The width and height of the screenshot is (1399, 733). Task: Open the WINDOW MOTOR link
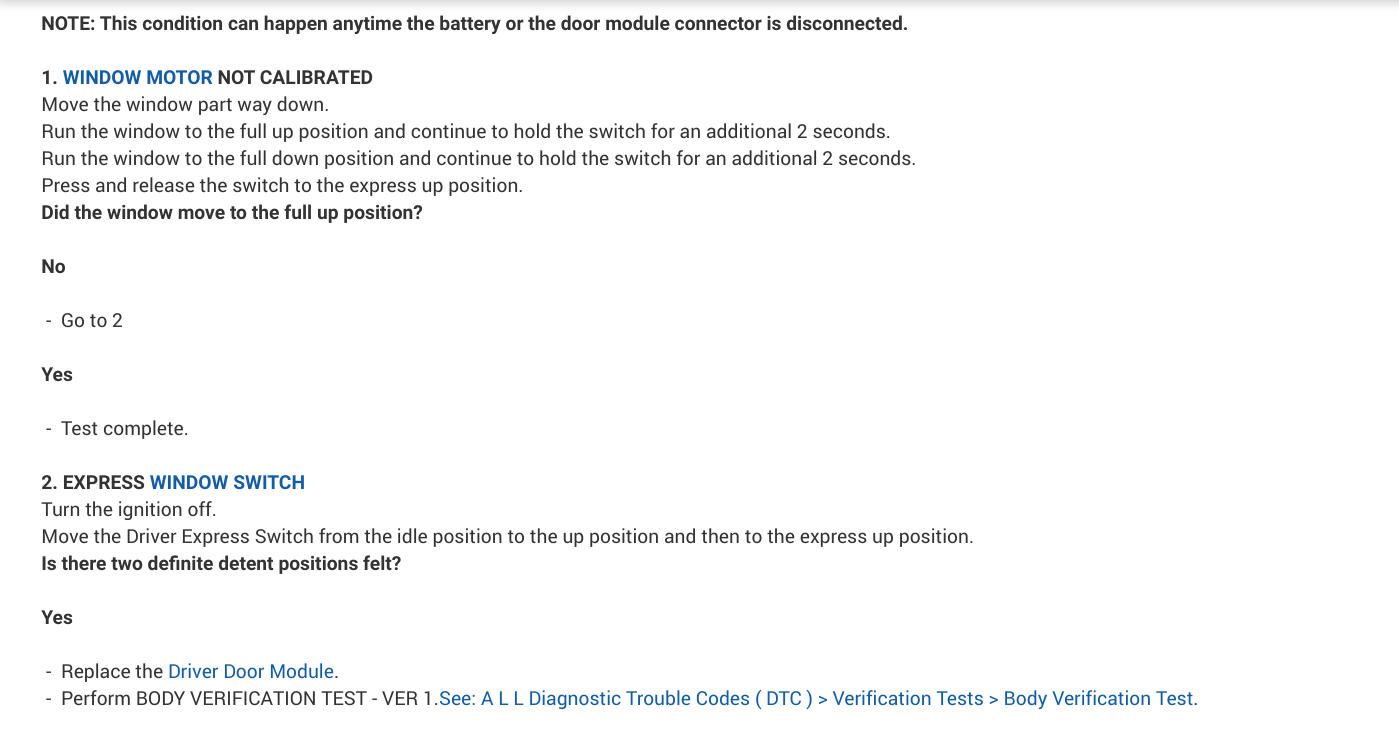[x=137, y=77]
